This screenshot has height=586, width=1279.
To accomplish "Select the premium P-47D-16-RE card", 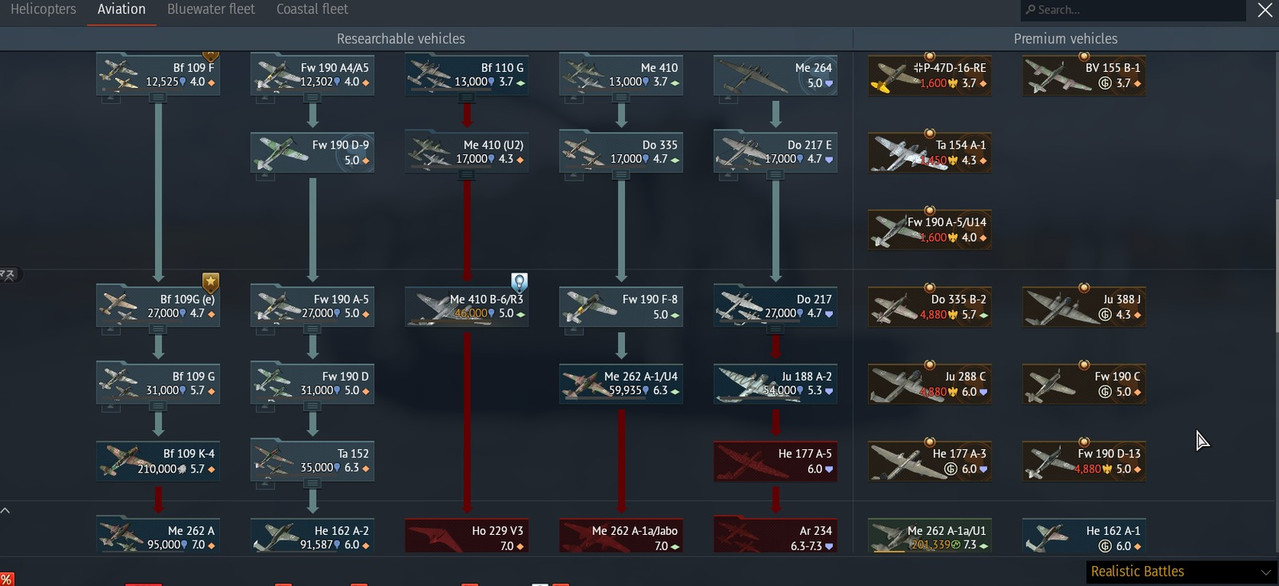I will click(x=930, y=75).
